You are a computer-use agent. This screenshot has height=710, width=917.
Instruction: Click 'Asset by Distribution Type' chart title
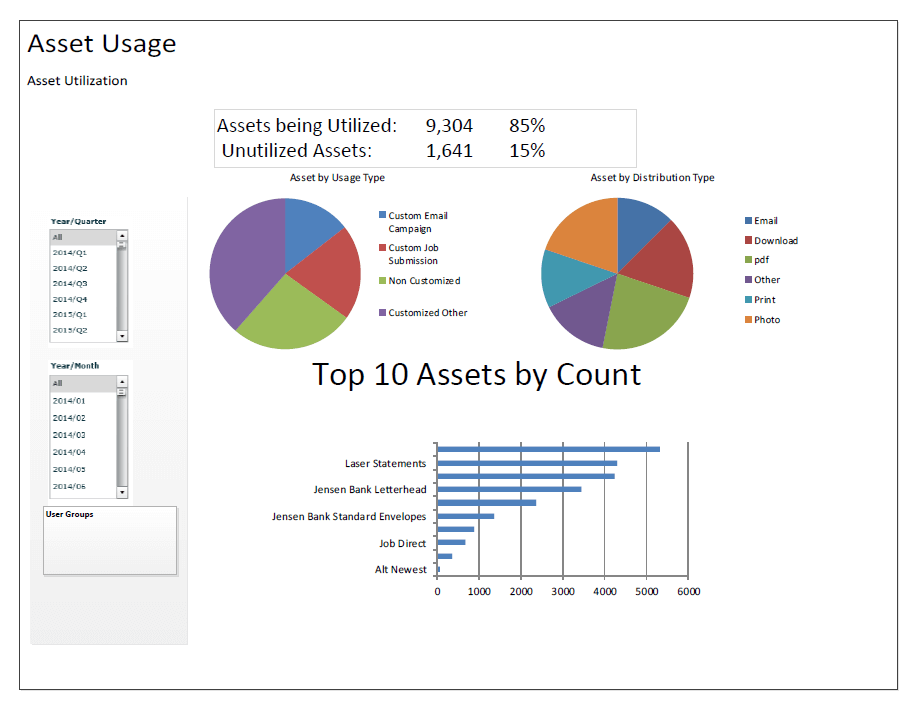(653, 178)
